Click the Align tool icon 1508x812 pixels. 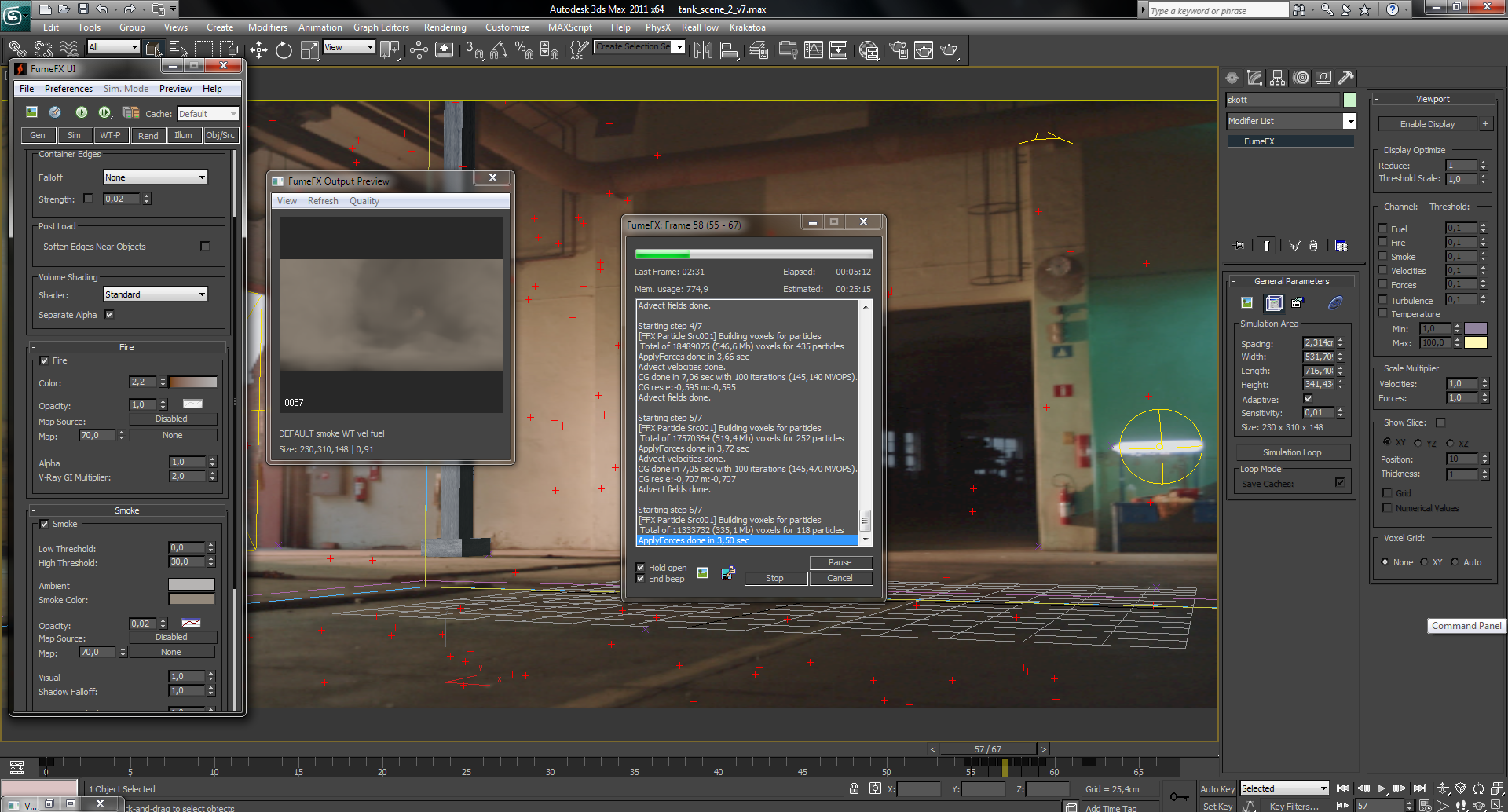[x=729, y=50]
